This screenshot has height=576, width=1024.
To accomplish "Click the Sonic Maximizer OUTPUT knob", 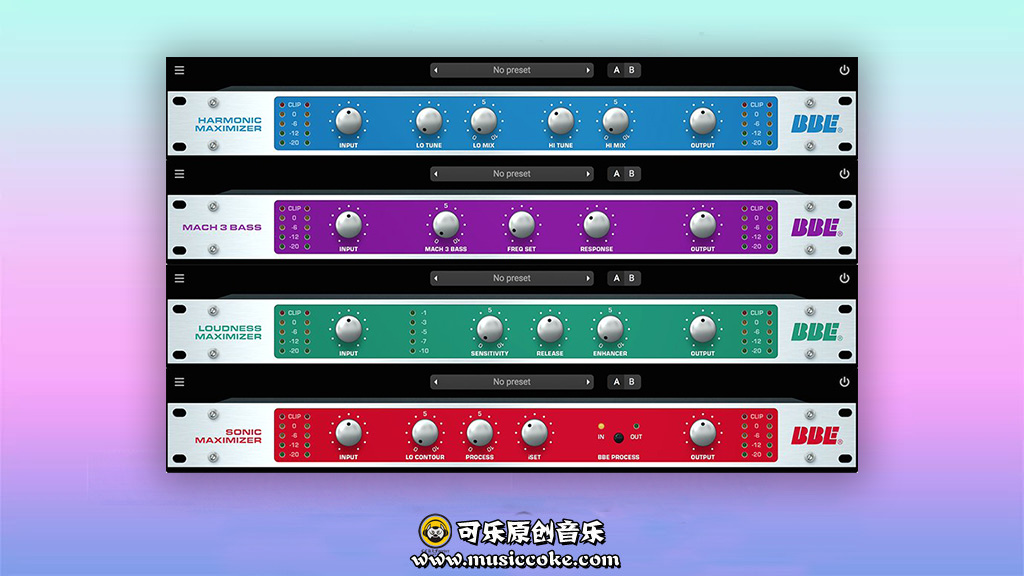I will [x=703, y=433].
